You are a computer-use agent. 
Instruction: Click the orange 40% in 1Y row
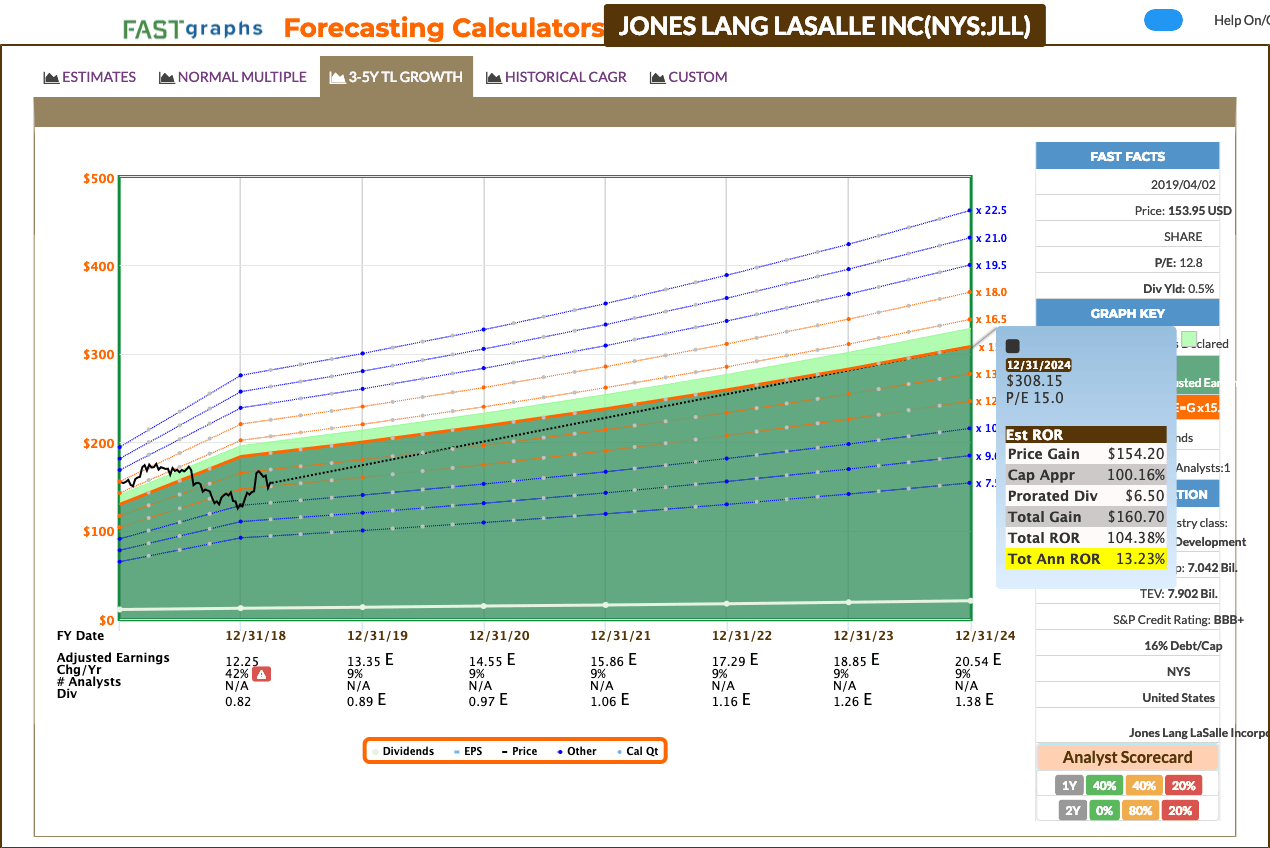[1143, 785]
